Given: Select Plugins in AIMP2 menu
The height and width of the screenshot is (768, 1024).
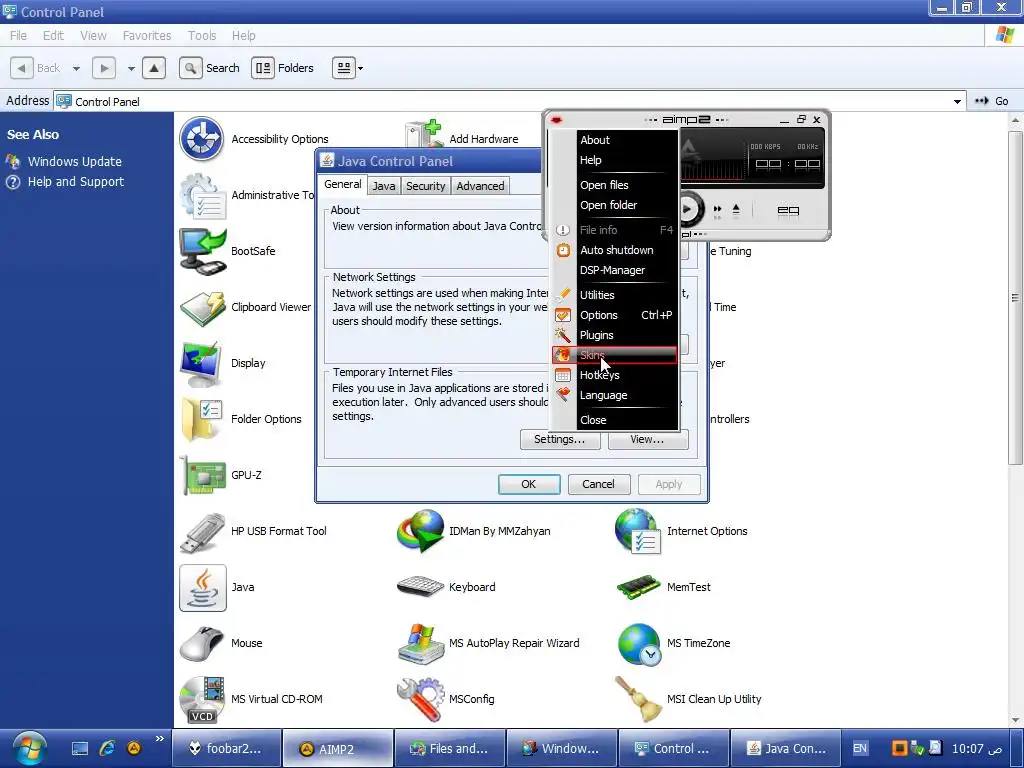Looking at the screenshot, I should click(616, 335).
